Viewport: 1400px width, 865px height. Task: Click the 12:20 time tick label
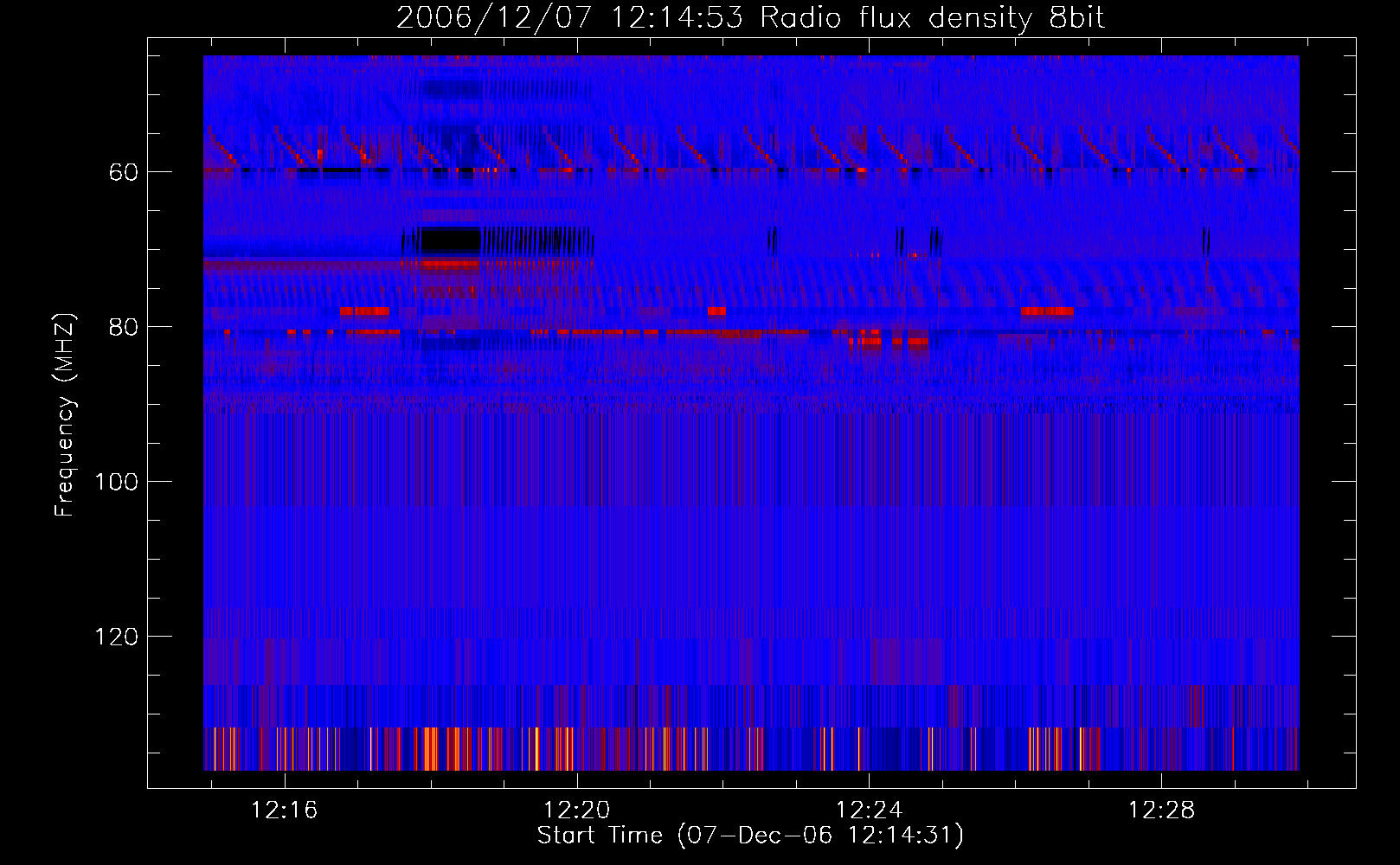[576, 810]
